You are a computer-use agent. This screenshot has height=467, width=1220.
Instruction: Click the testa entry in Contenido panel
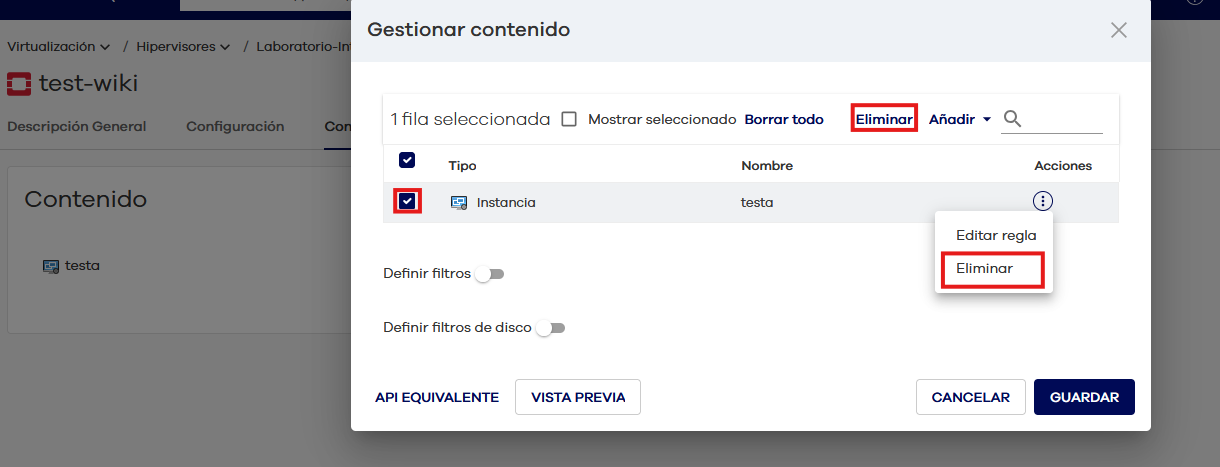[x=82, y=266]
